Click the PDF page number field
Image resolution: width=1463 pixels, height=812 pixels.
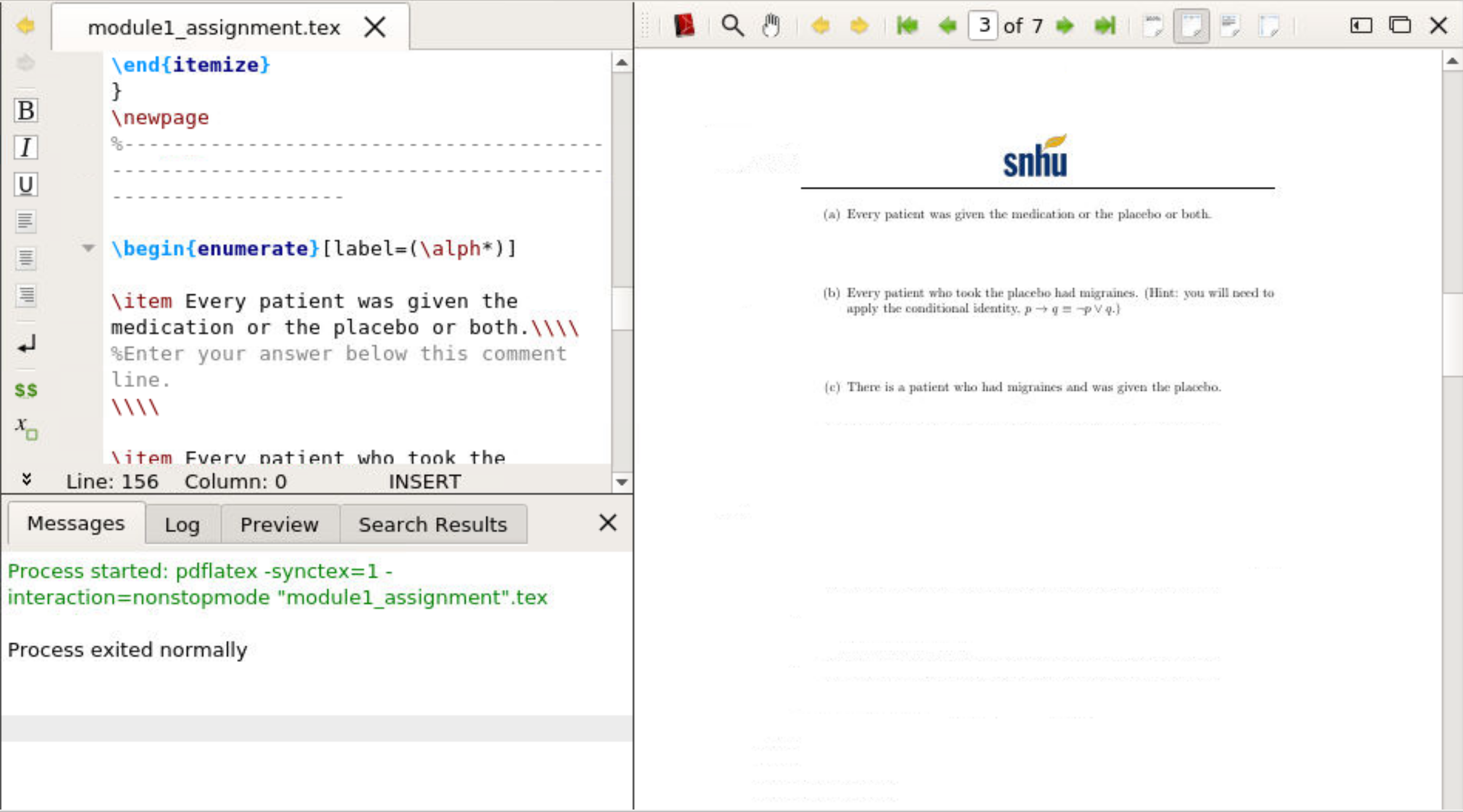[x=983, y=26]
